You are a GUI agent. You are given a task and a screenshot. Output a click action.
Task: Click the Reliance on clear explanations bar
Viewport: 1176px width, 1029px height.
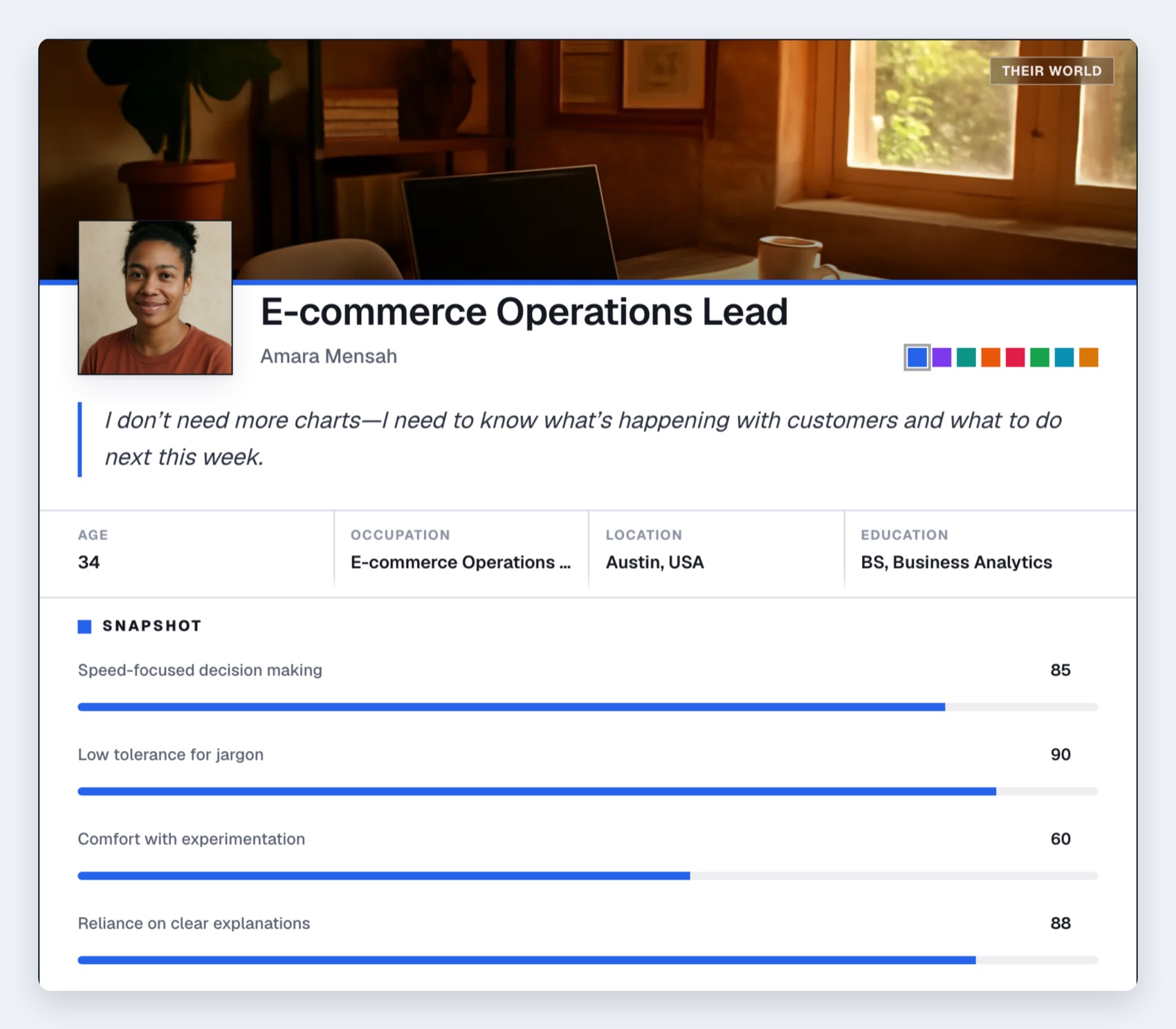click(588, 960)
